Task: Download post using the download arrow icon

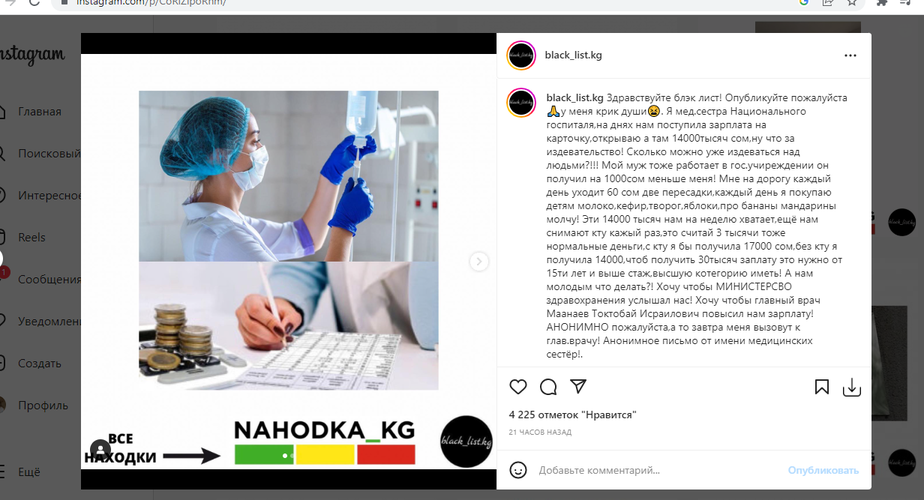Action: [852, 387]
